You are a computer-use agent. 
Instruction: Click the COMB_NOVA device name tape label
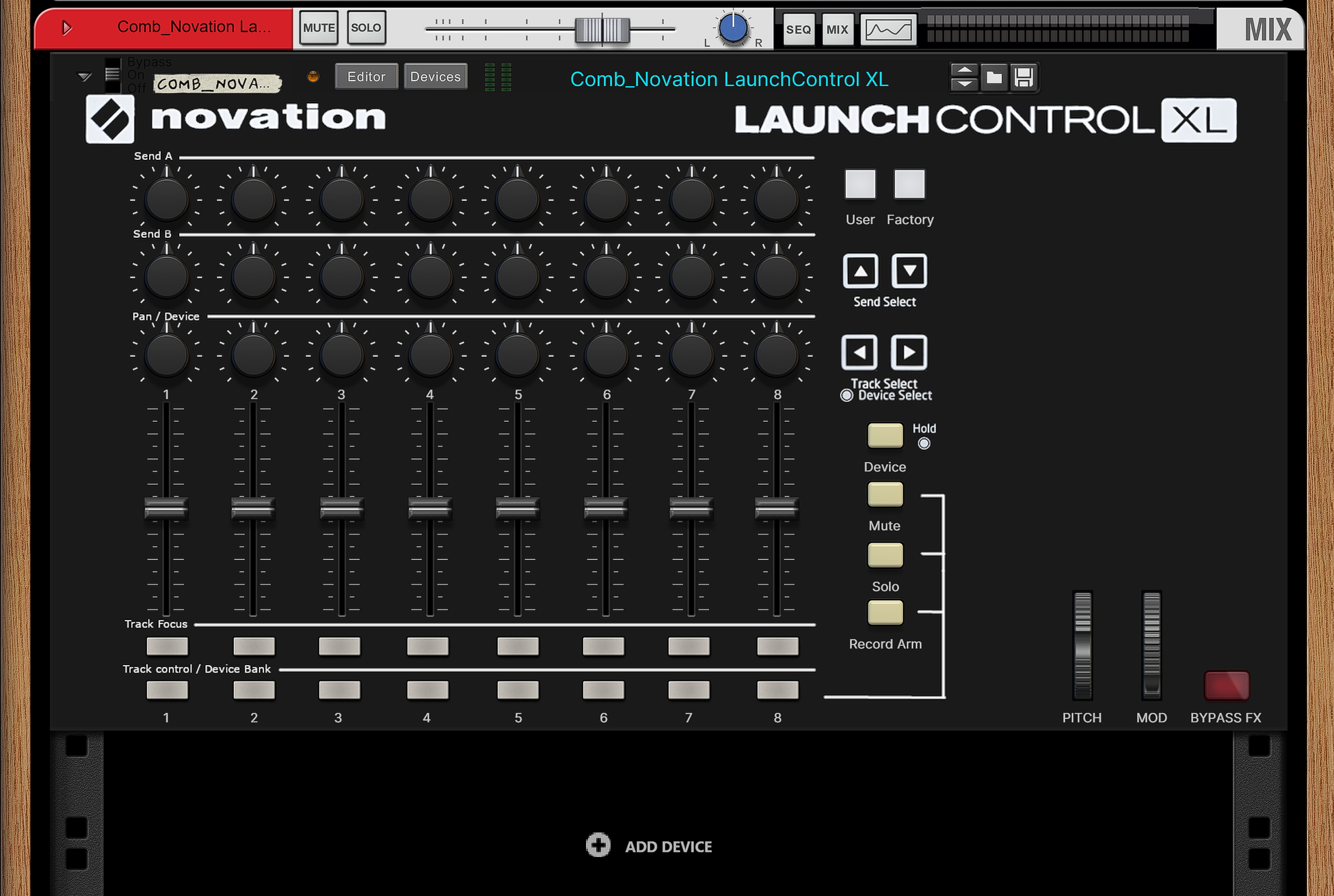point(217,83)
